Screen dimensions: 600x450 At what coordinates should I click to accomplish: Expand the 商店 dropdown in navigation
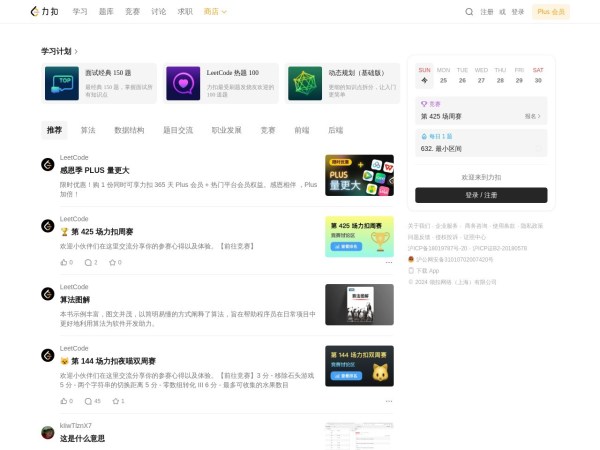[215, 12]
